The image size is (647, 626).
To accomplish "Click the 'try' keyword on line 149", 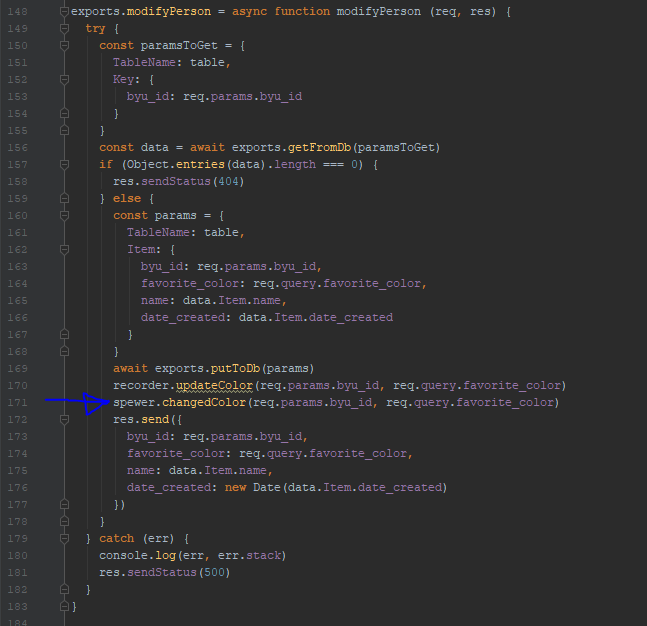I will 95,28.
